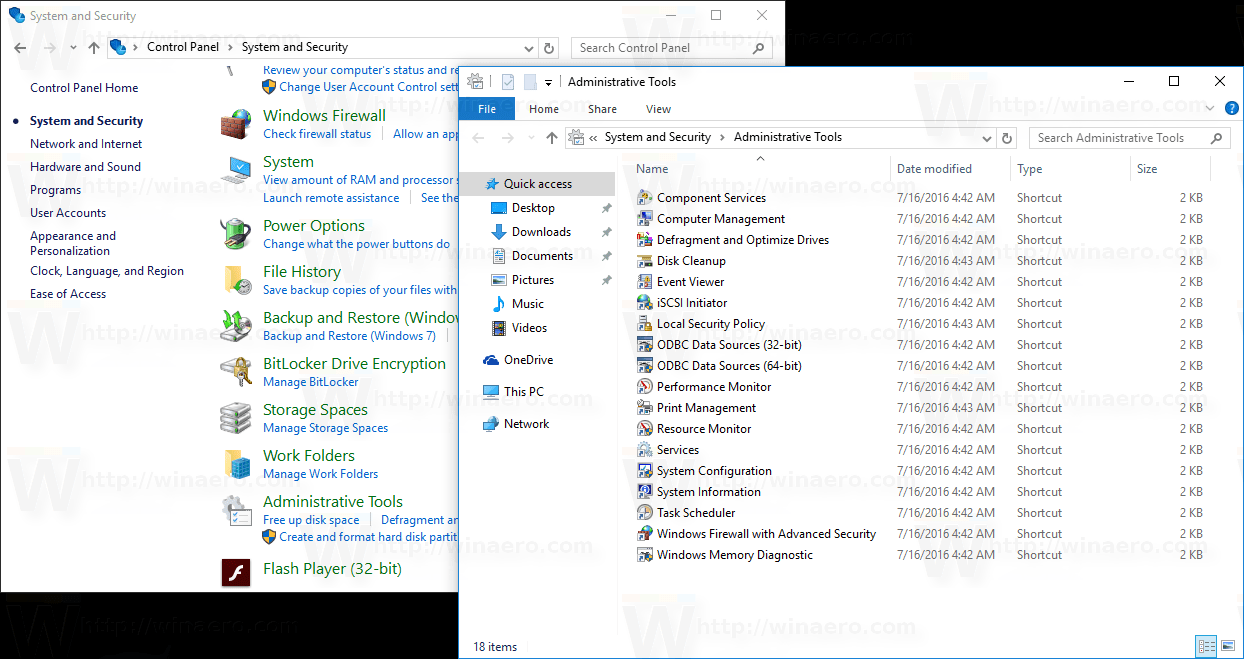Expand the Quick Access Toolbar customization arrow

click(x=548, y=81)
